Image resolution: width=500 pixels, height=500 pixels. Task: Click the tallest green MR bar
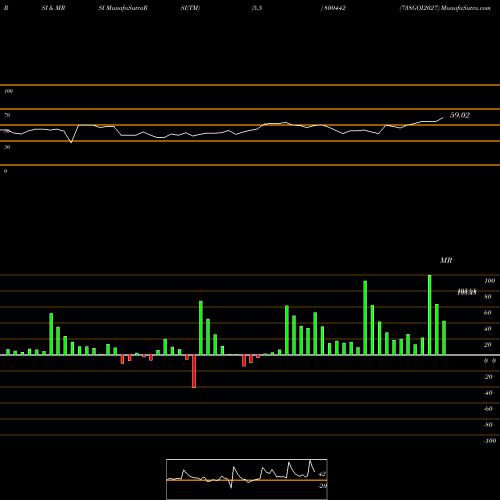[429, 315]
